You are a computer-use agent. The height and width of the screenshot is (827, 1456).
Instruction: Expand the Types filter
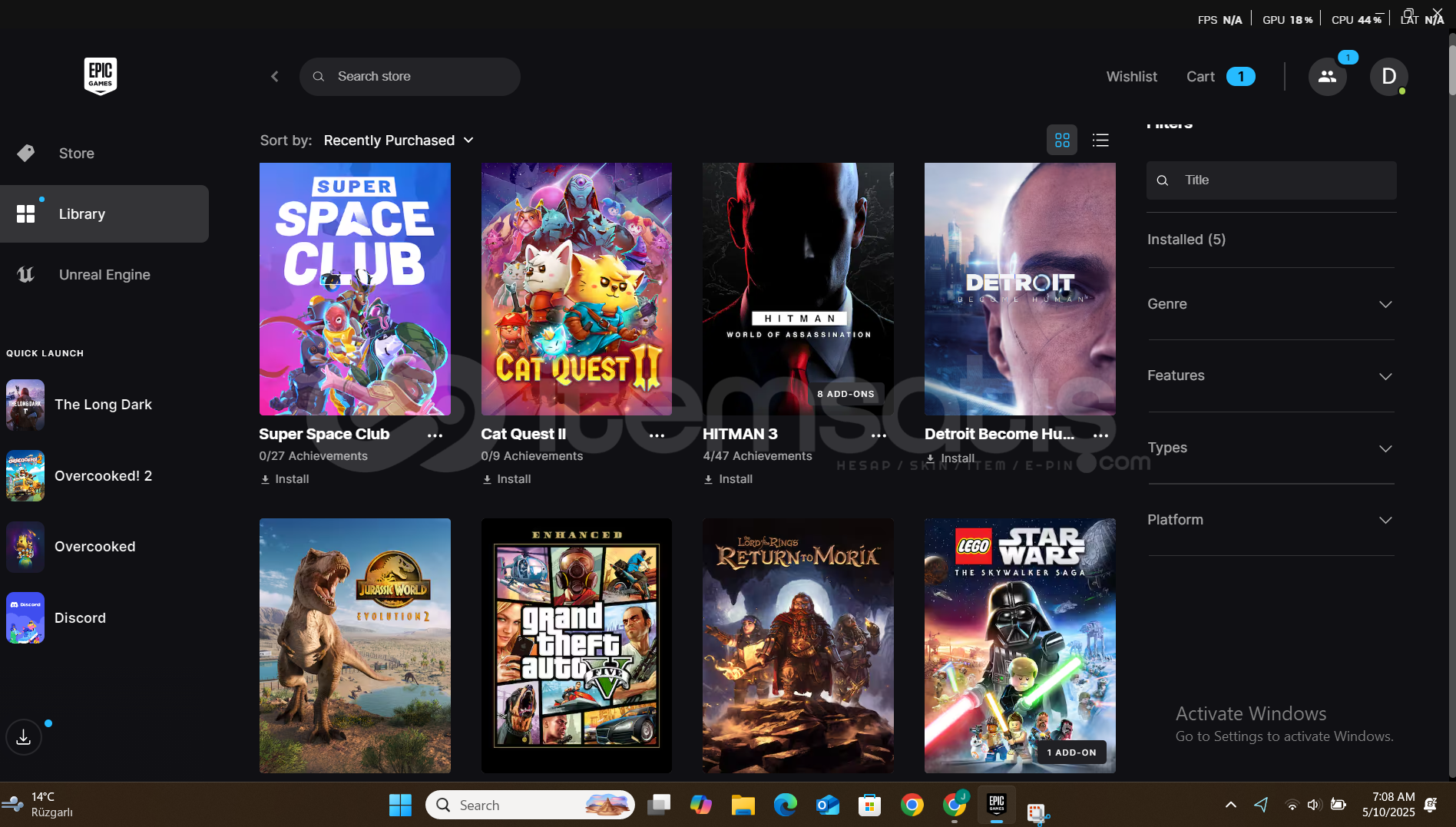click(1271, 448)
